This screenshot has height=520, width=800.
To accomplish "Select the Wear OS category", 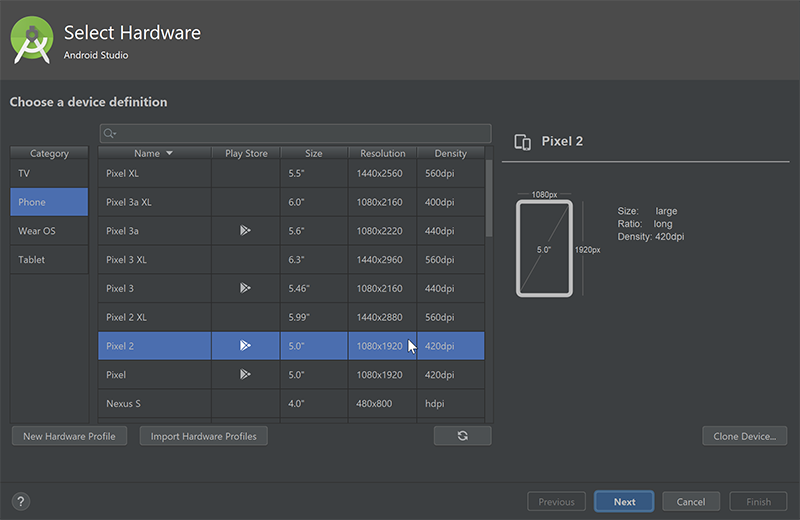I will [x=49, y=231].
